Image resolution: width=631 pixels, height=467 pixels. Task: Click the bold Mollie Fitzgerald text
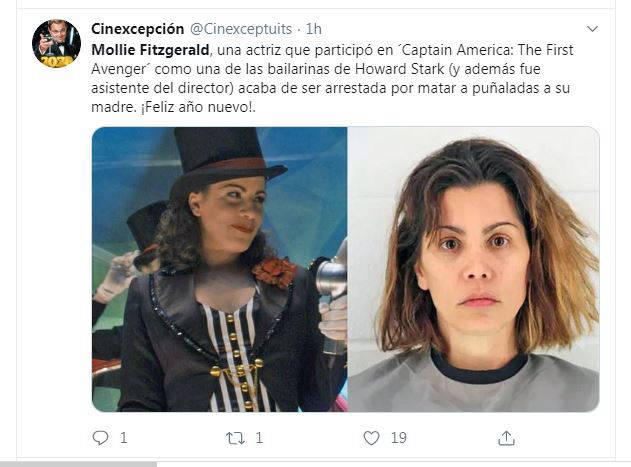pyautogui.click(x=151, y=50)
